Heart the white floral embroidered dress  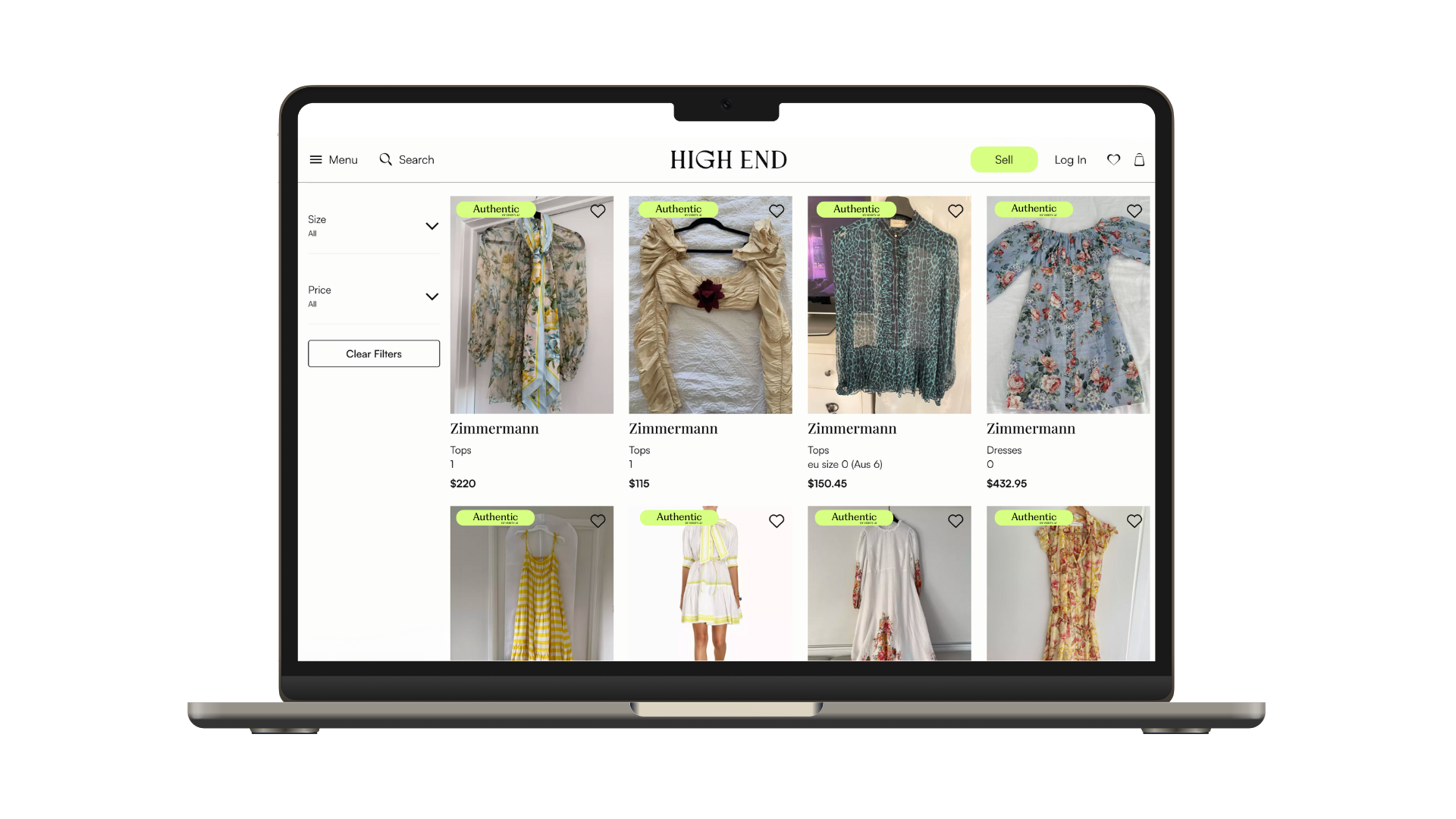tap(955, 522)
